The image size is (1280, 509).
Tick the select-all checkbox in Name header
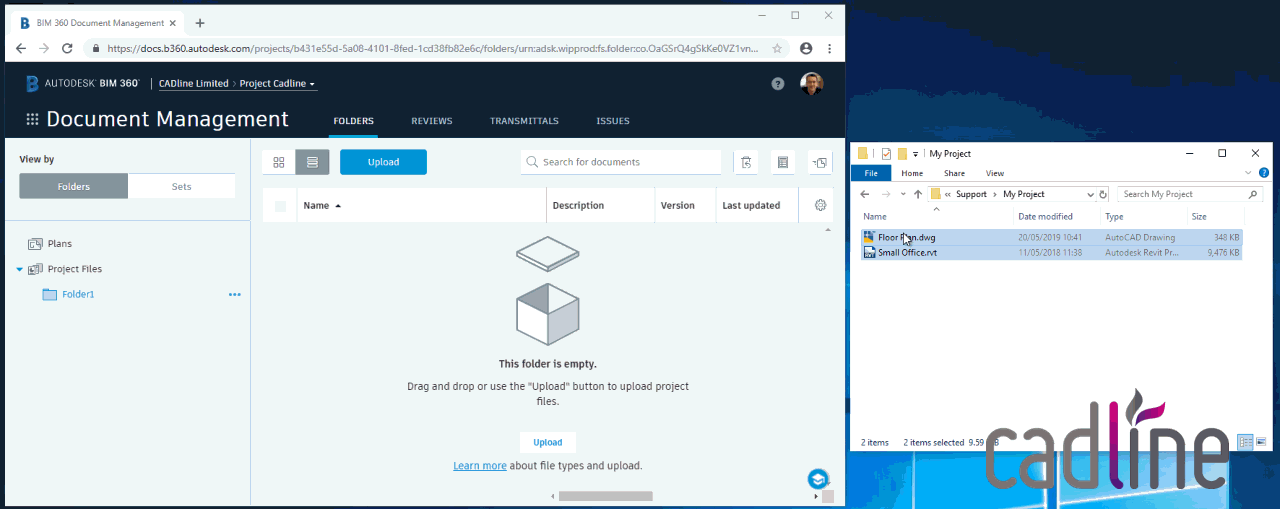pyautogui.click(x=280, y=206)
